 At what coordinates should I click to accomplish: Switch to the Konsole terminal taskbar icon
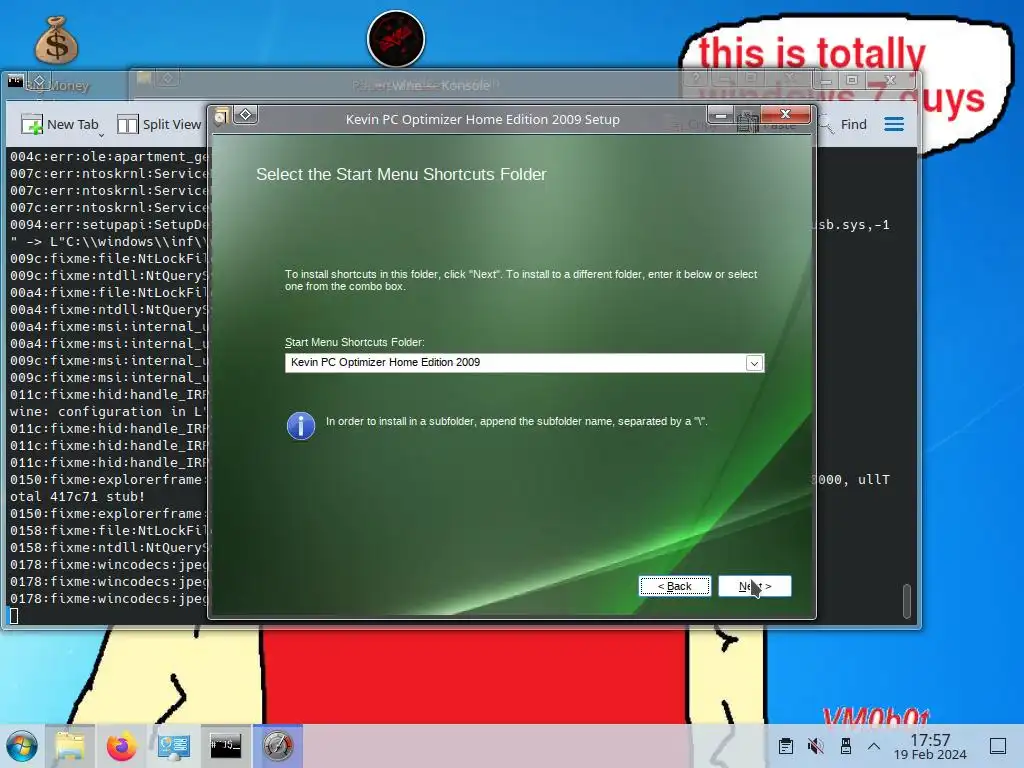pyautogui.click(x=225, y=746)
